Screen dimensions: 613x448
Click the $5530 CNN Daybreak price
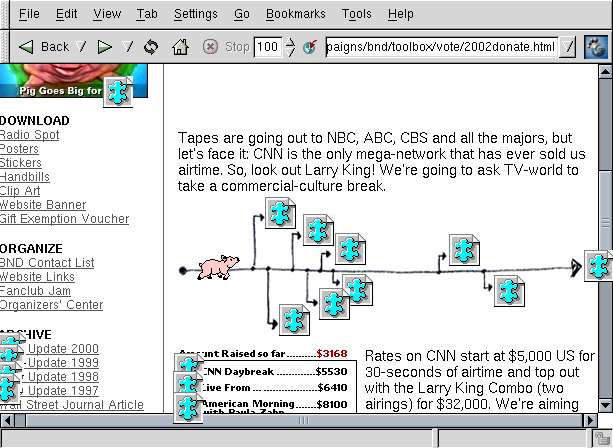tap(332, 371)
